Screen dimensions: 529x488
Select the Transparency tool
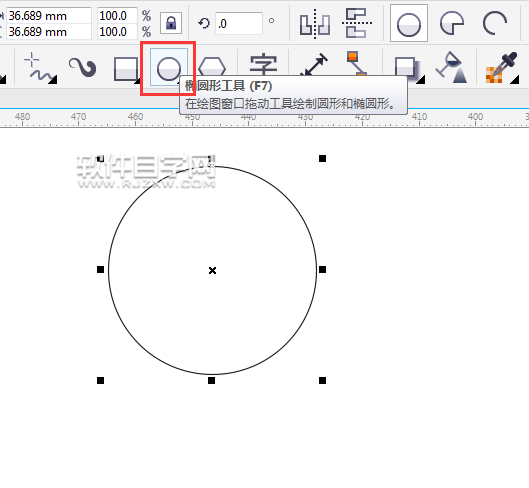coord(451,67)
